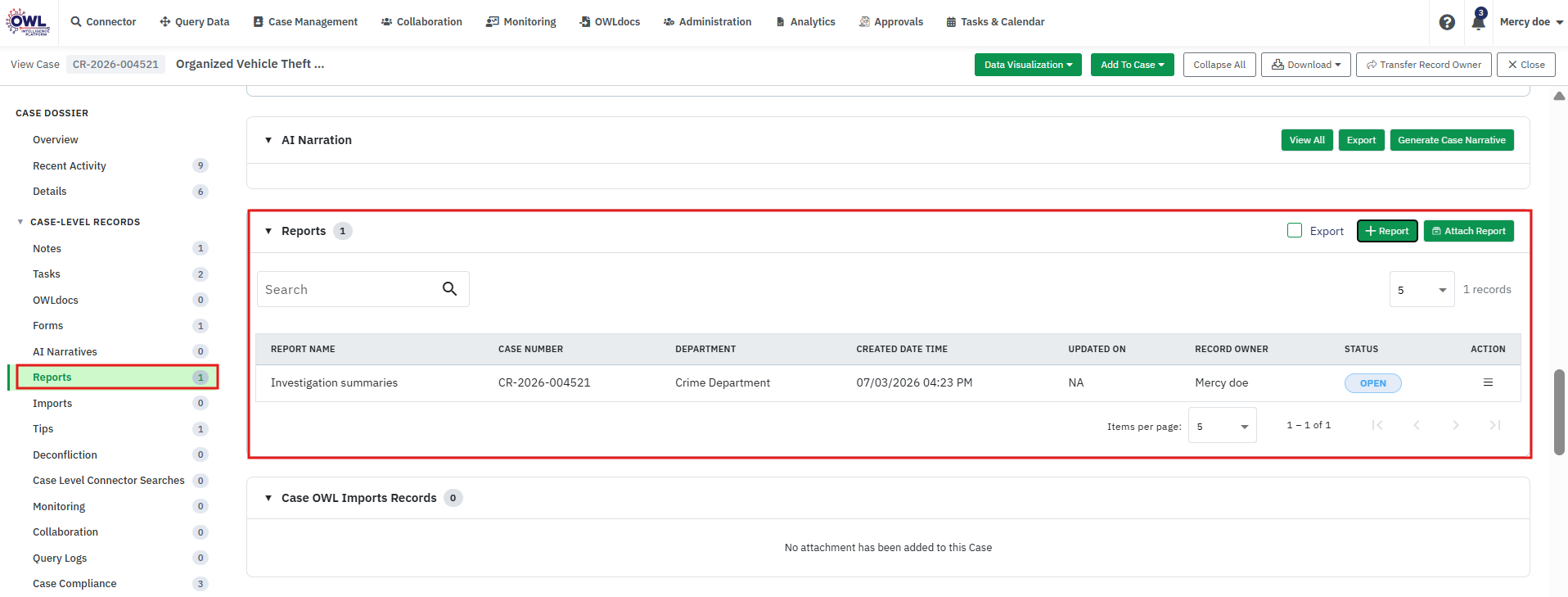The width and height of the screenshot is (1568, 597).
Task: Open Case Management menu
Action: (305, 22)
